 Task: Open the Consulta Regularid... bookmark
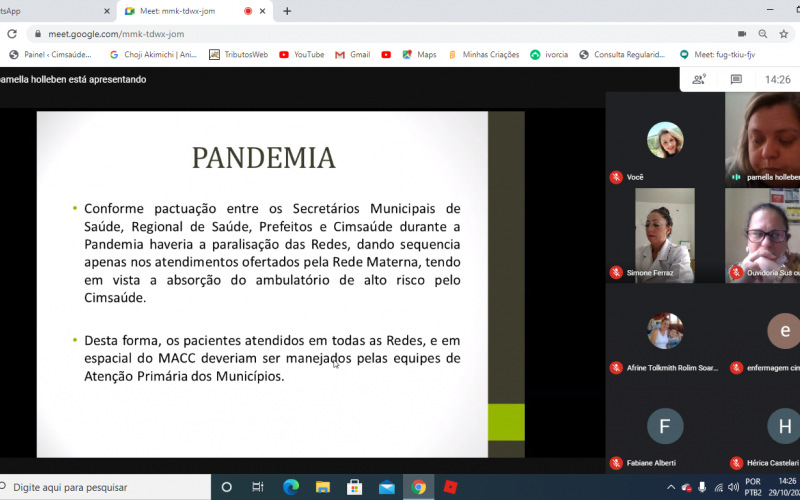(622, 55)
